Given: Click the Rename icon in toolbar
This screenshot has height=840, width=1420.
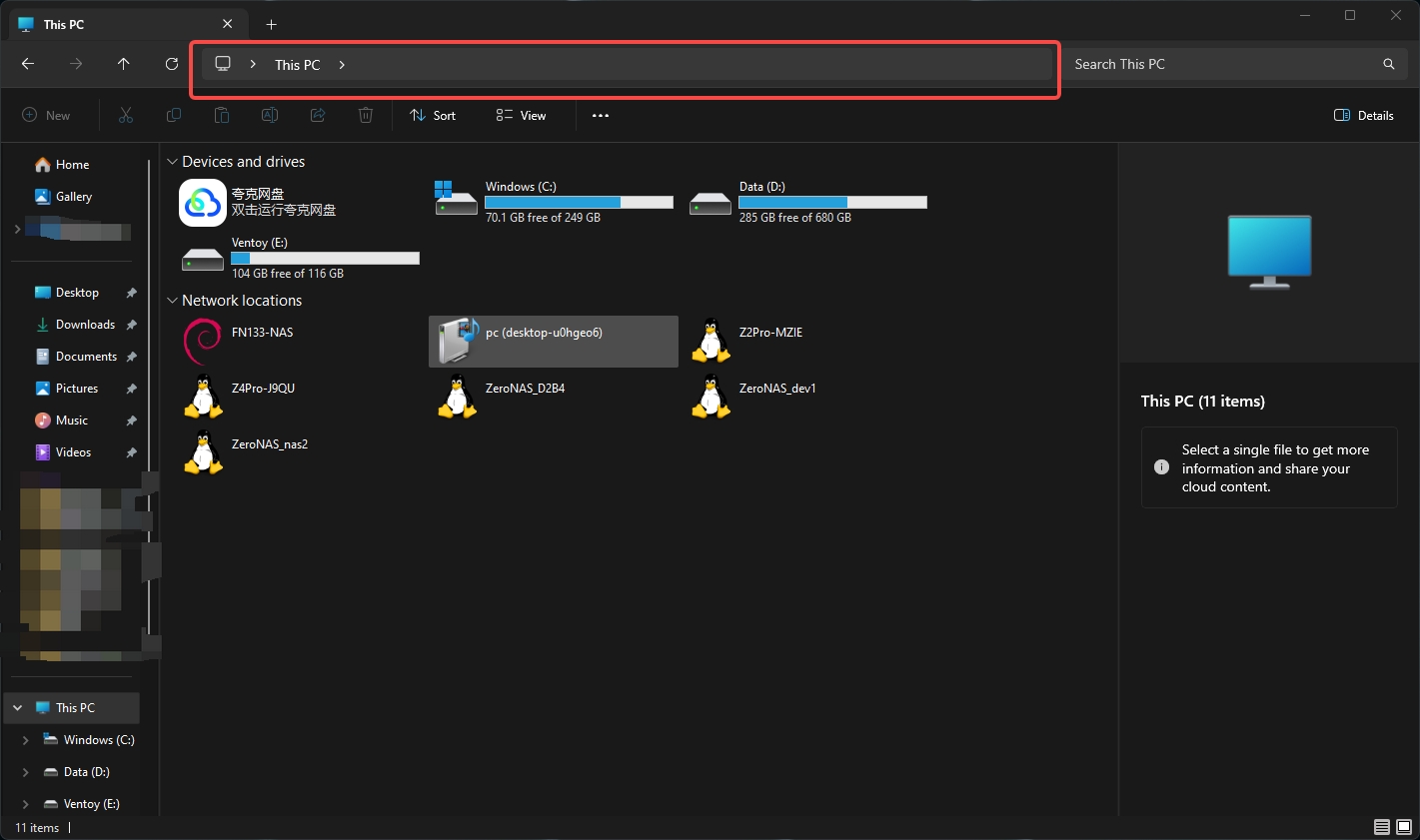Looking at the screenshot, I should (x=270, y=116).
